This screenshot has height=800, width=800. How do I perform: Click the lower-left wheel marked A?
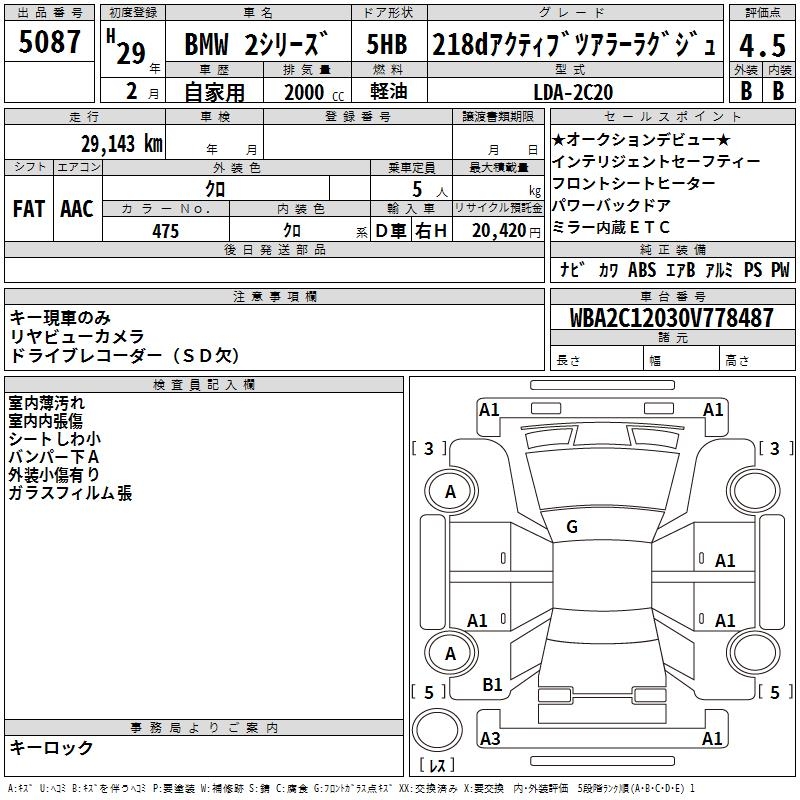[451, 653]
